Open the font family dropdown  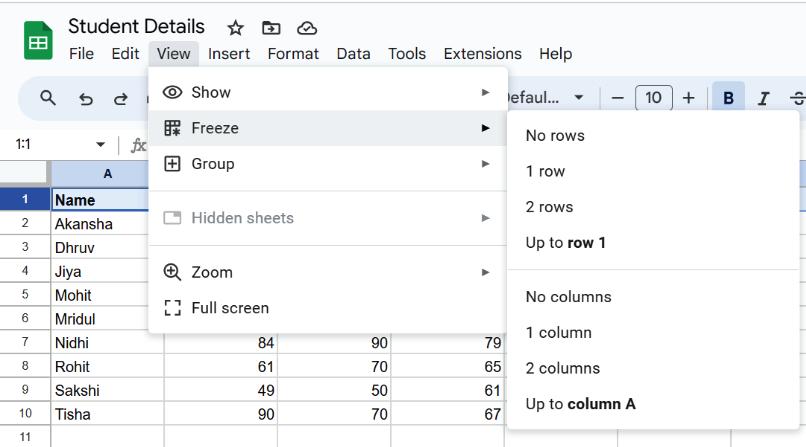(546, 98)
